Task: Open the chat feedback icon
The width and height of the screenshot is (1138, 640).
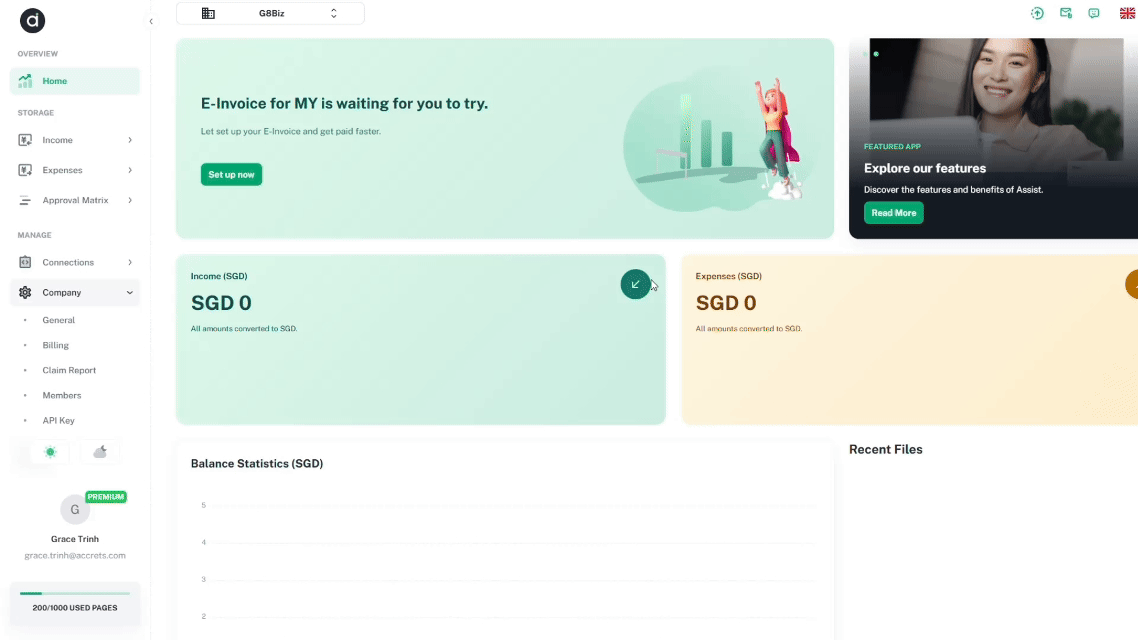Action: (x=1094, y=13)
